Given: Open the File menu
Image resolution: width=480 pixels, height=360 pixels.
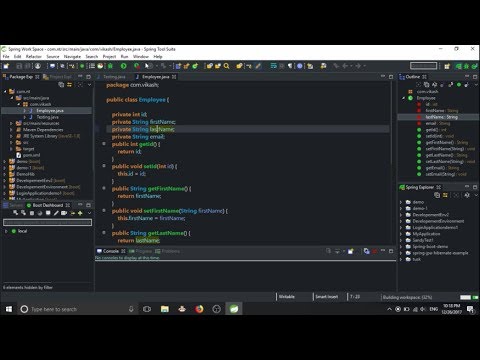Looking at the screenshot, I should 6,57.
